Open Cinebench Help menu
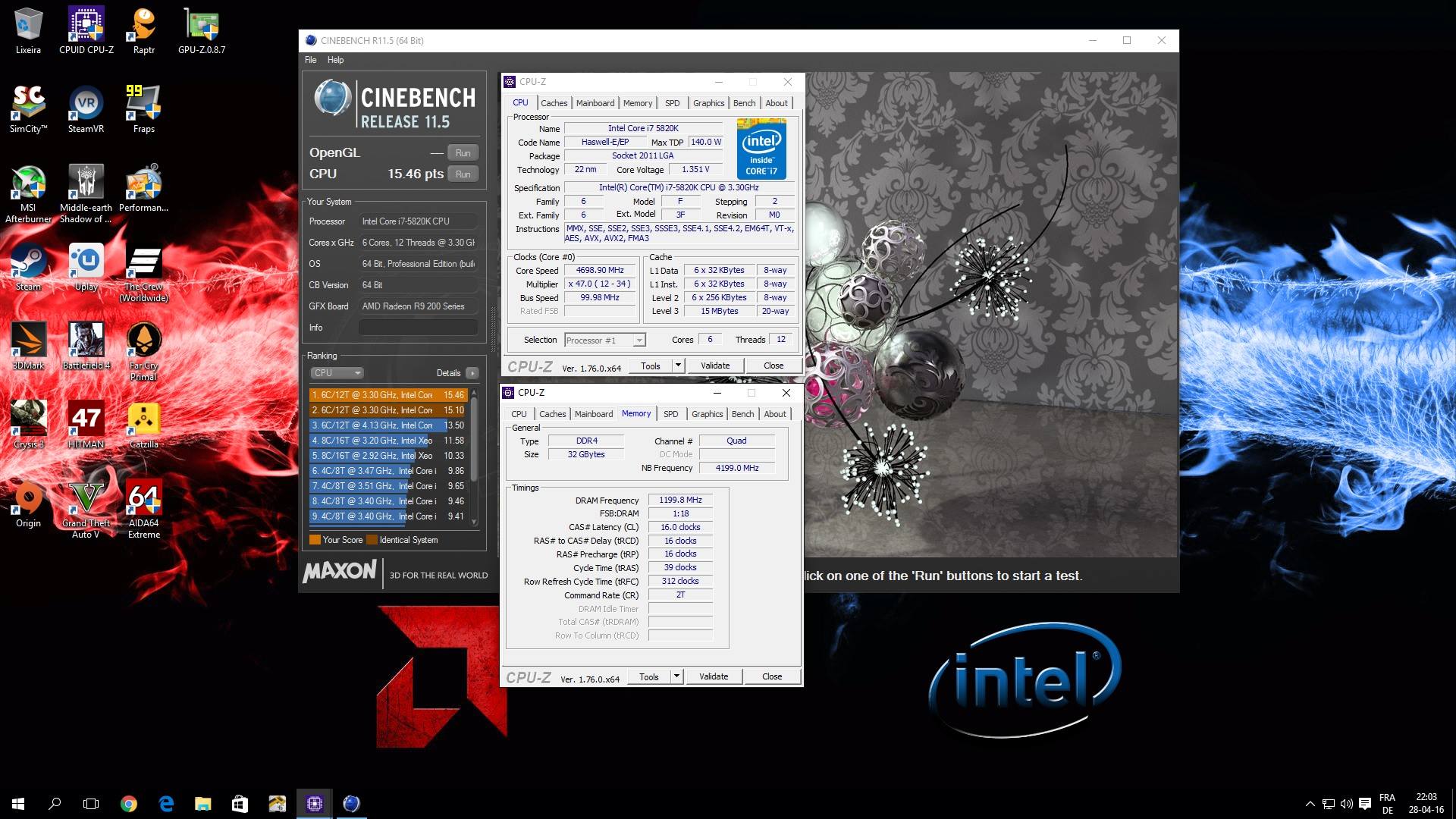1456x819 pixels. point(335,60)
